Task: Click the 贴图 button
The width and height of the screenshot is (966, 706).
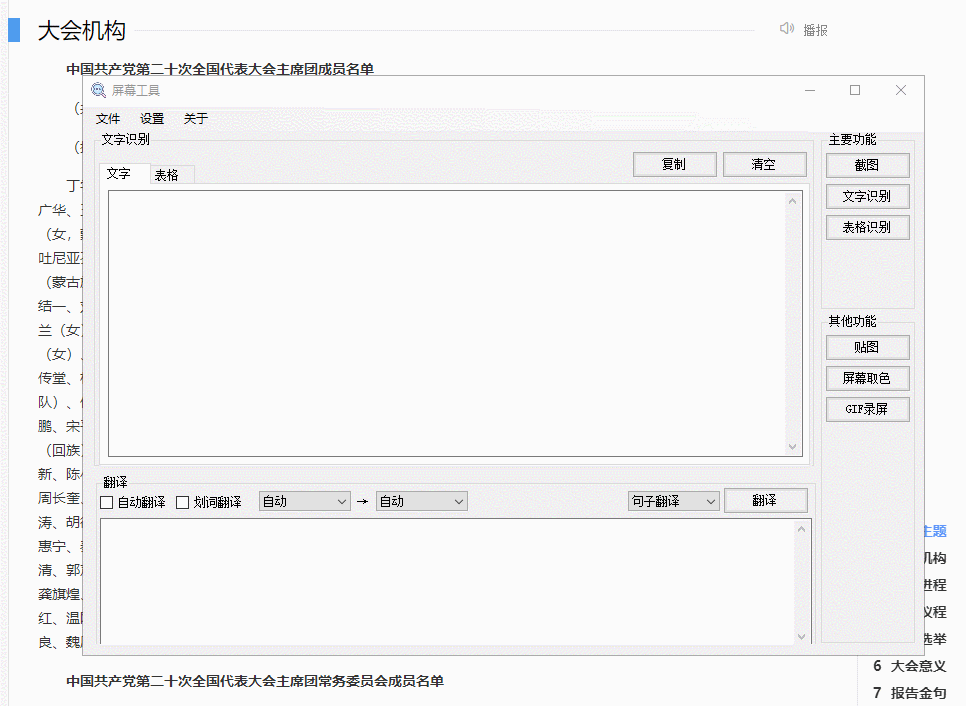Action: coord(867,347)
